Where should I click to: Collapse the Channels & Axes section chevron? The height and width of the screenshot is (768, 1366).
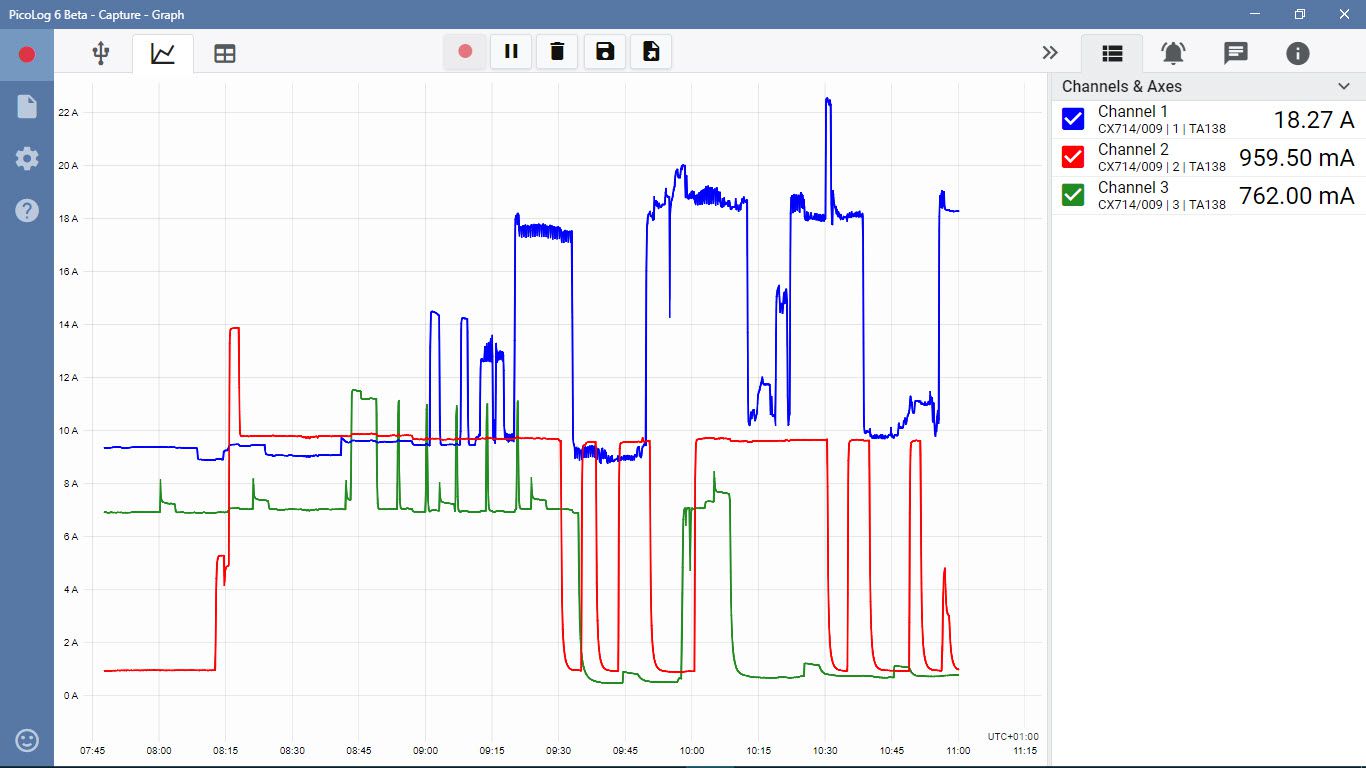coord(1343,87)
